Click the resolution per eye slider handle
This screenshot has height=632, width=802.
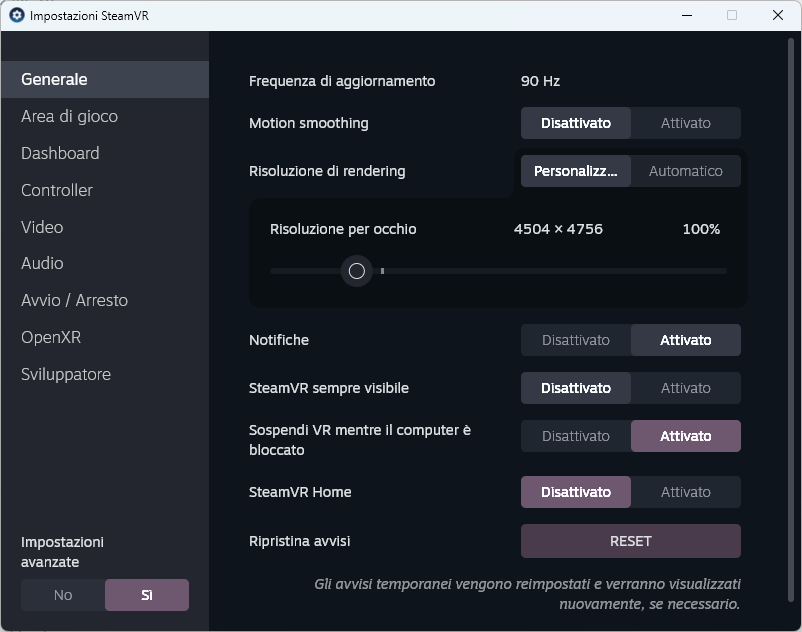pos(357,271)
